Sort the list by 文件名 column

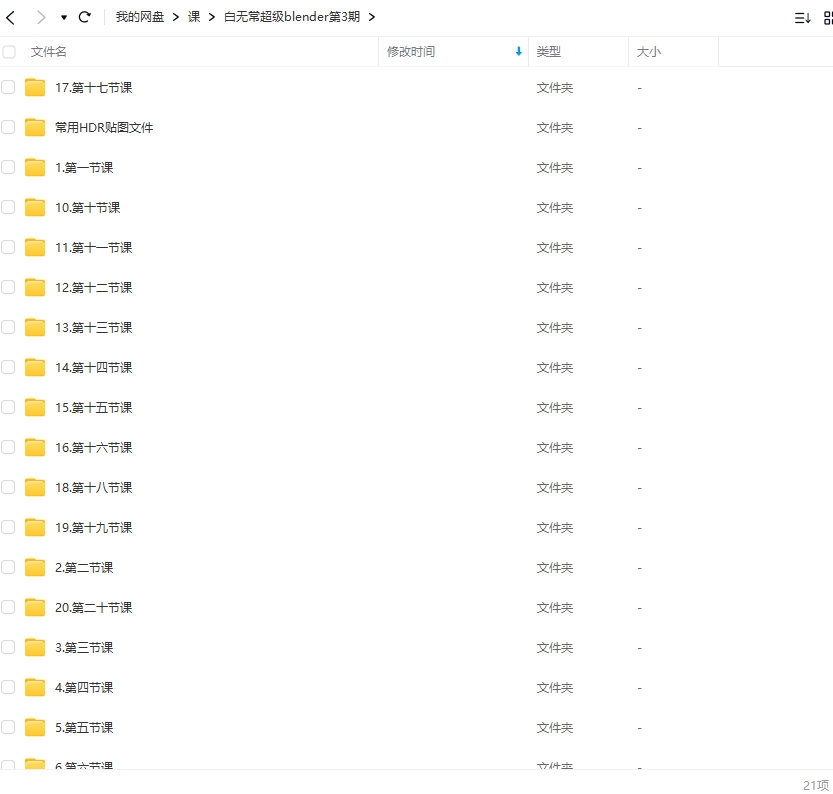49,51
